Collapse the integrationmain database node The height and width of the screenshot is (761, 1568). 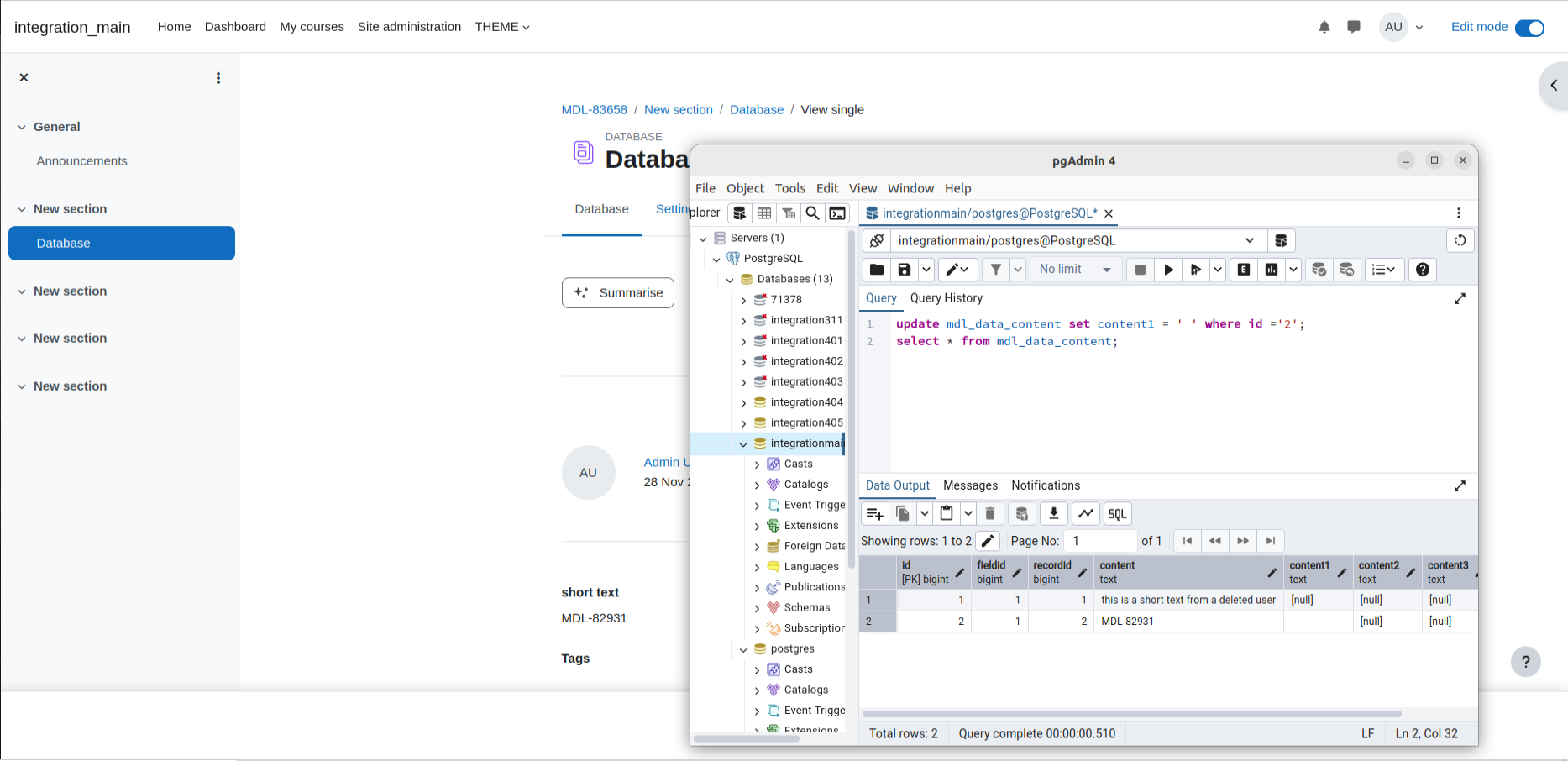[743, 444]
